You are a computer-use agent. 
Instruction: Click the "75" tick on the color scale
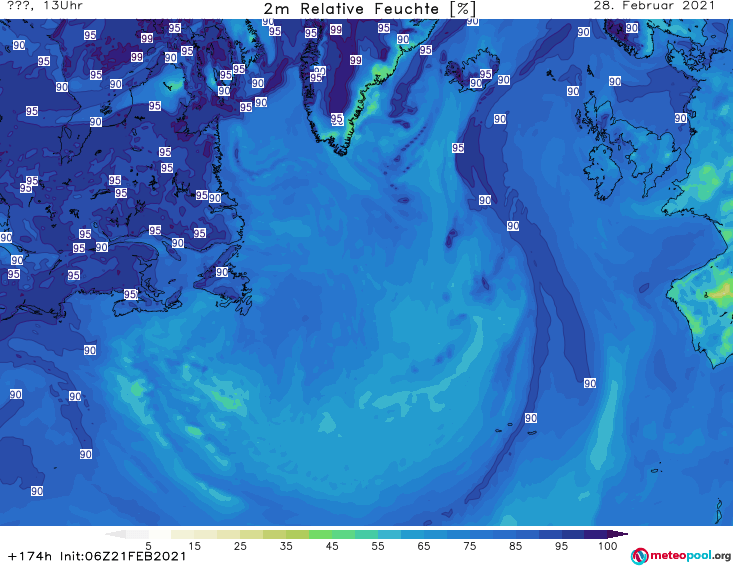pyautogui.click(x=469, y=546)
